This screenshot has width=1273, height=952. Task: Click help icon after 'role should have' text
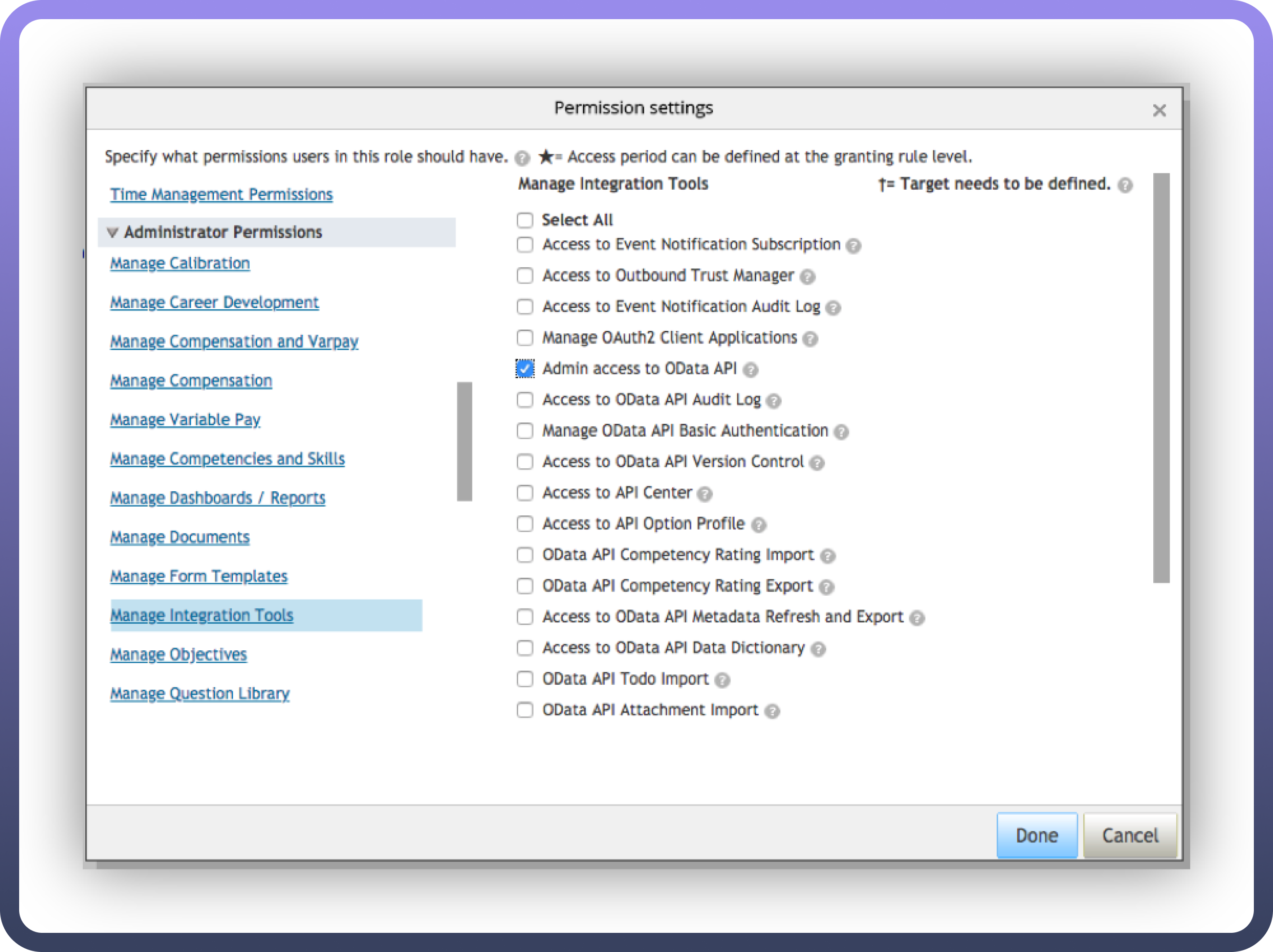pos(522,158)
